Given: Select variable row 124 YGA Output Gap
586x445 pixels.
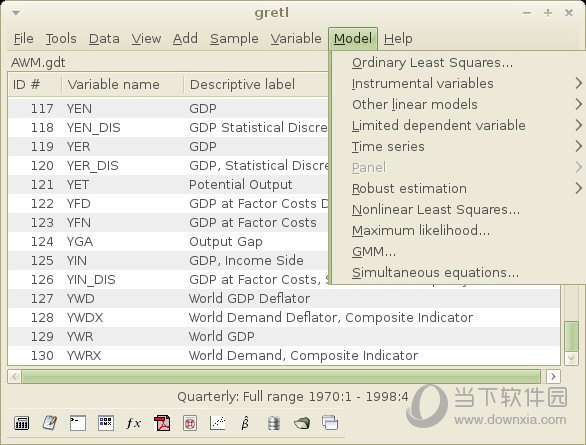Looking at the screenshot, I should pos(168,242).
